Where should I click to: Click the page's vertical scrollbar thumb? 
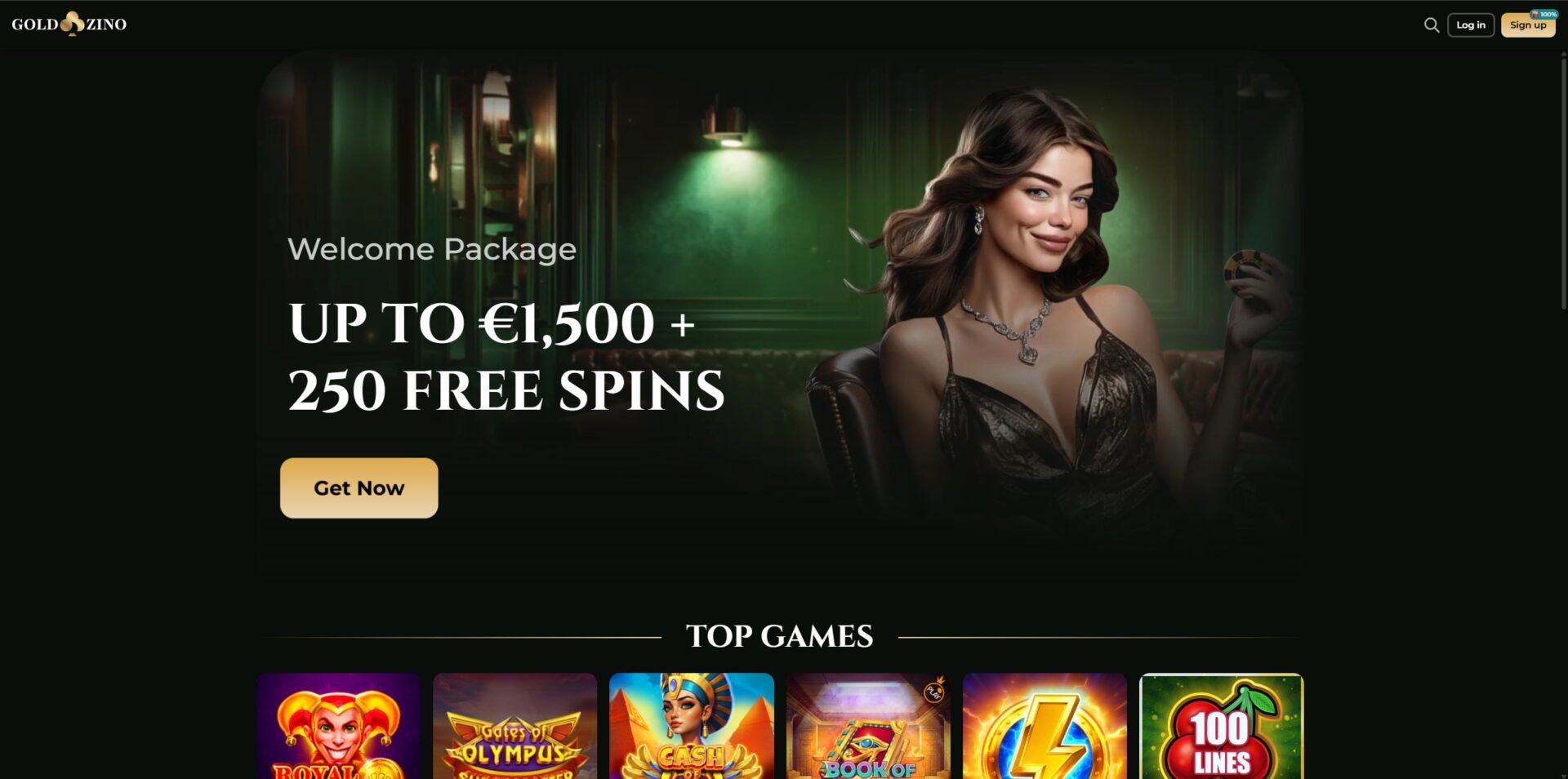[1563, 184]
